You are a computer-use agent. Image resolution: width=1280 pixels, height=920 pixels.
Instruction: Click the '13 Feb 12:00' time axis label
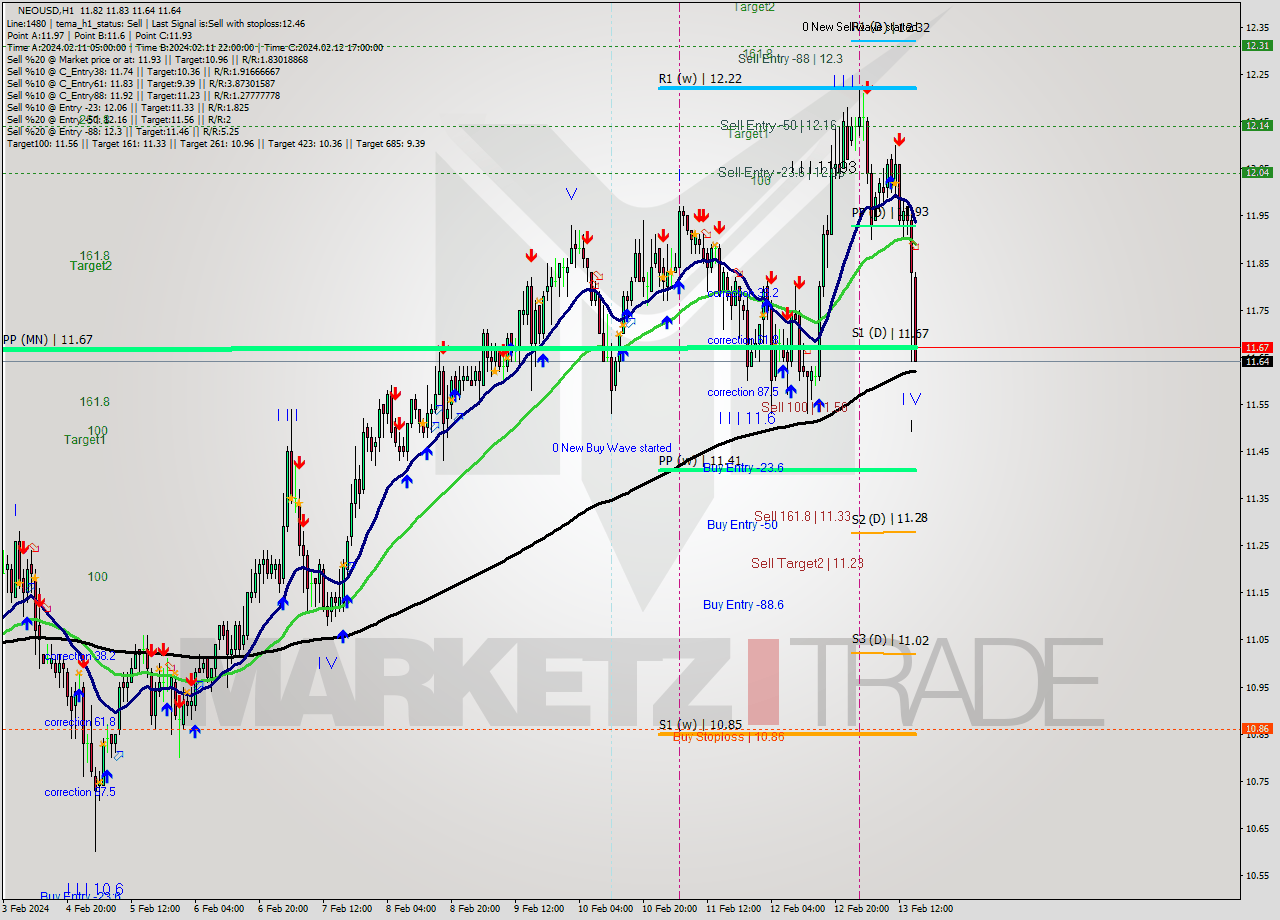tap(925, 909)
